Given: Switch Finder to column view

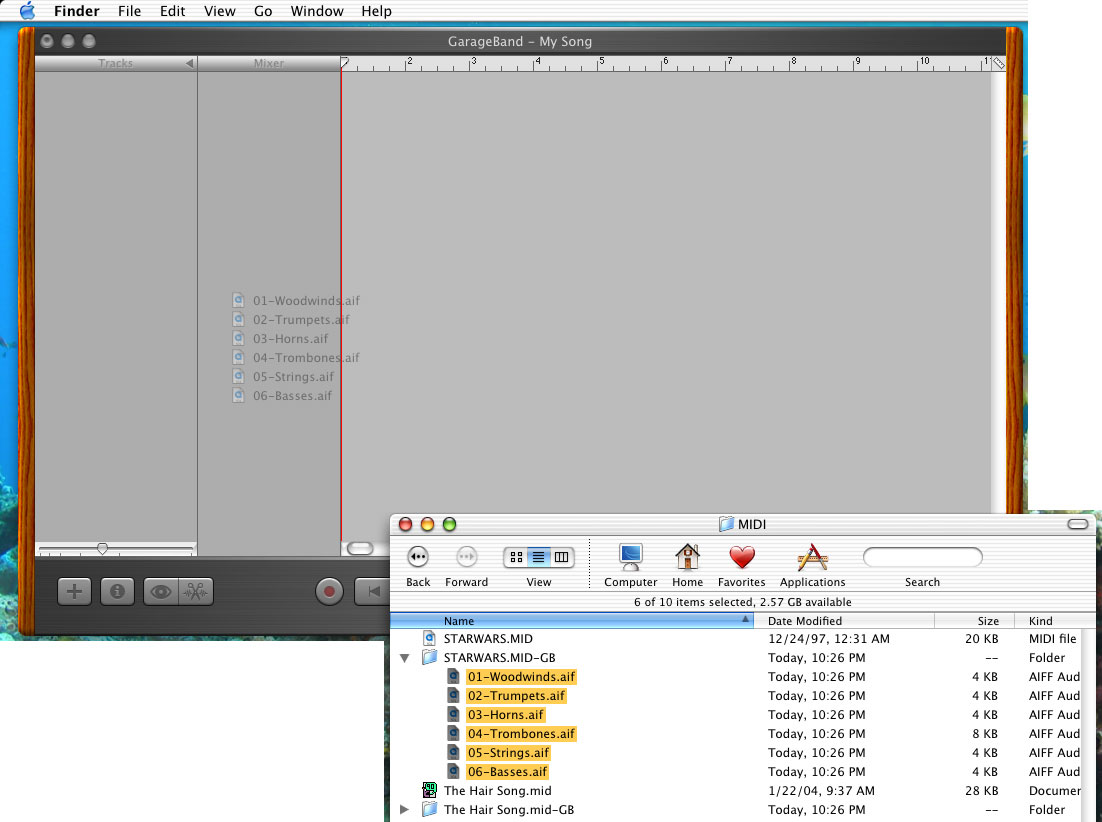Looking at the screenshot, I should (562, 557).
